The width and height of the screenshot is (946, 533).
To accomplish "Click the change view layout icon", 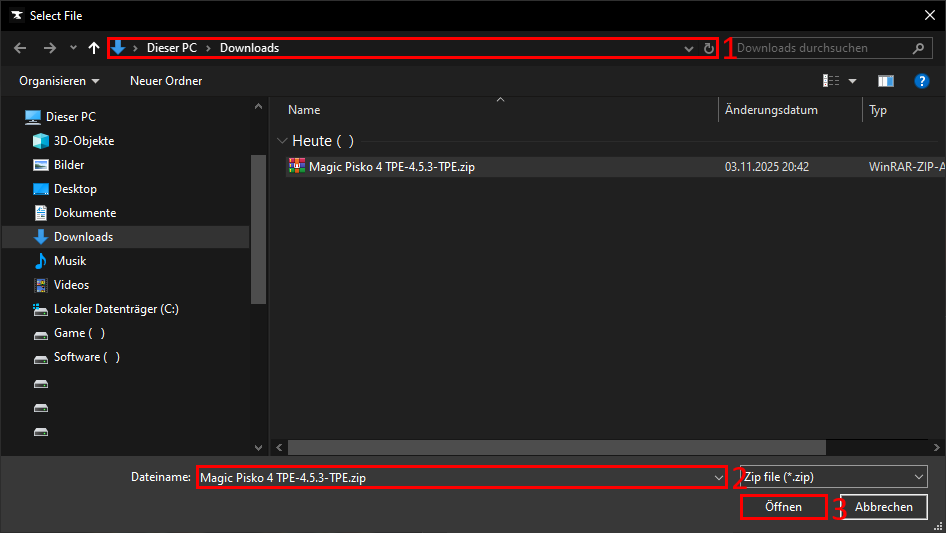I will point(831,81).
